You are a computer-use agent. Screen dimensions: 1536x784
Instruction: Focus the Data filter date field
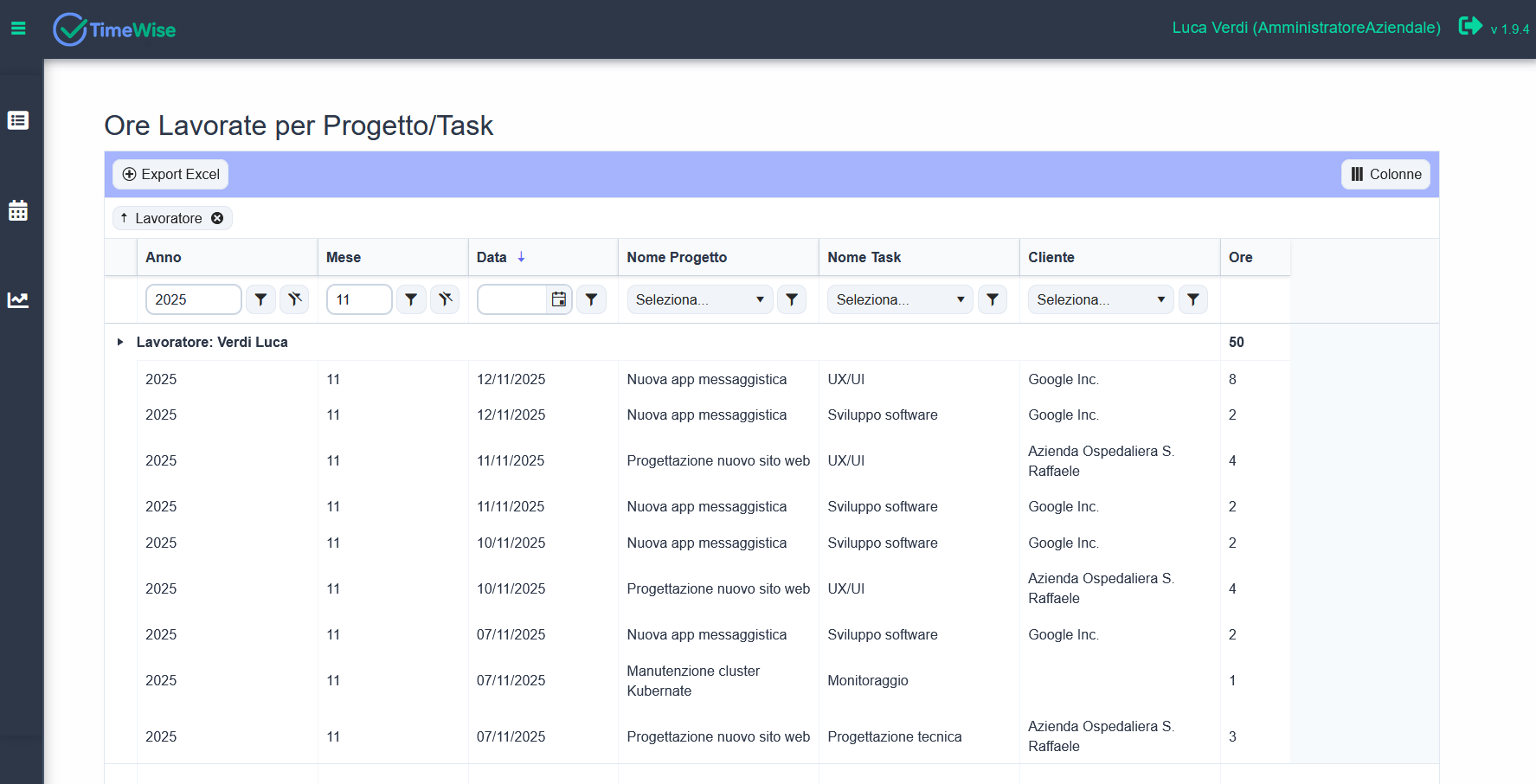512,299
